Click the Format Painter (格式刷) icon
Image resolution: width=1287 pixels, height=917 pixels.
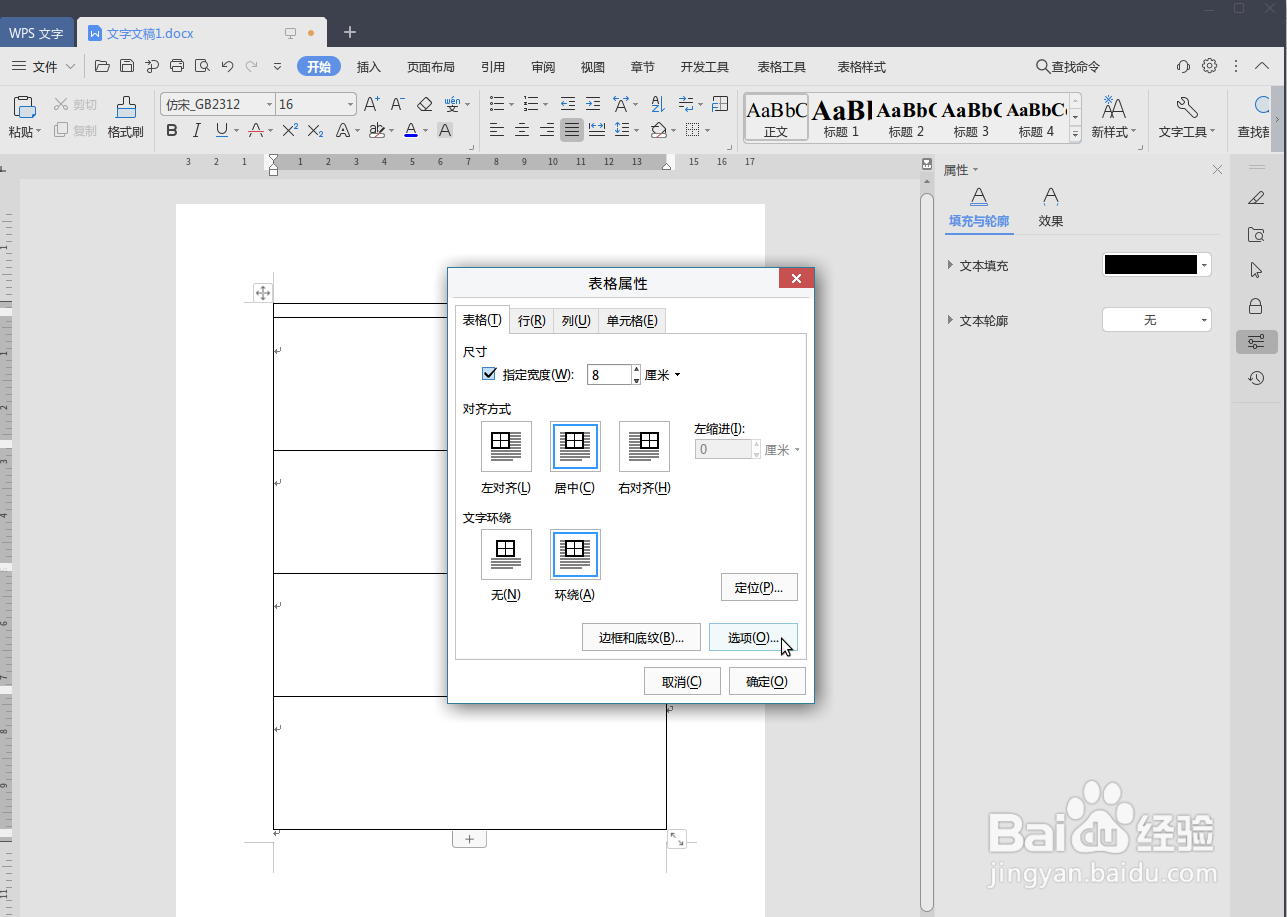point(126,107)
